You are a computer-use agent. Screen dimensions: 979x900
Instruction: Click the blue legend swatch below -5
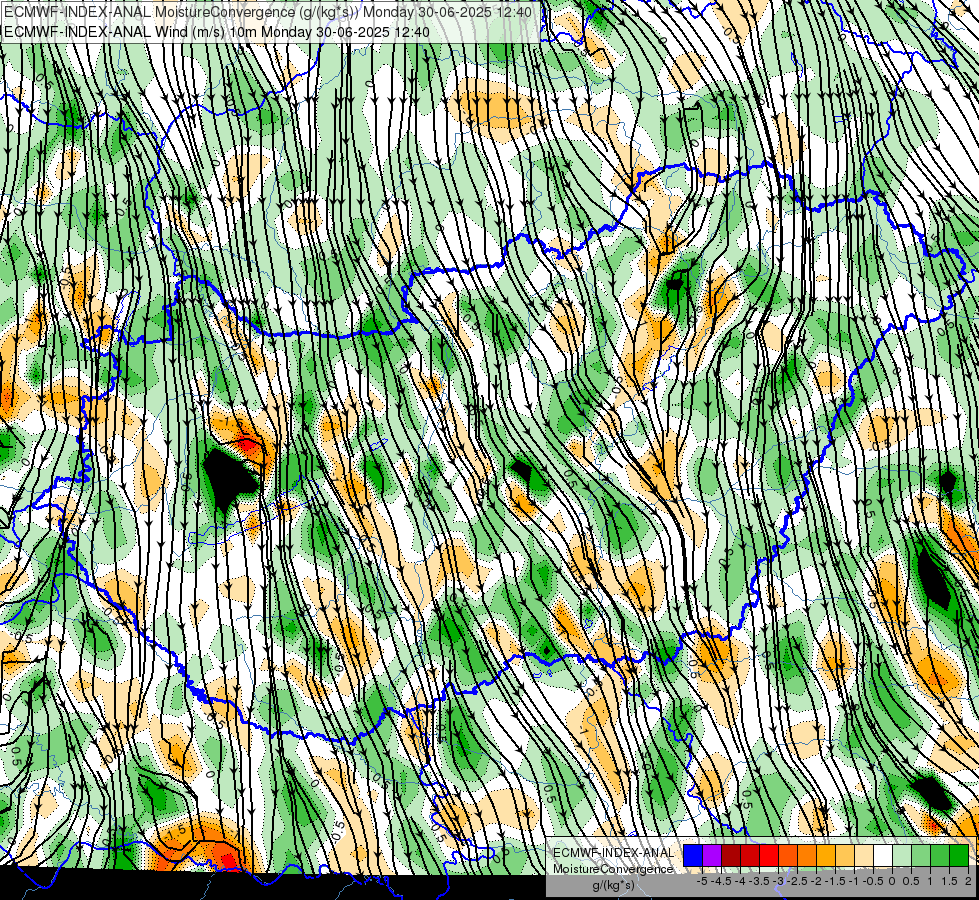coord(693,855)
